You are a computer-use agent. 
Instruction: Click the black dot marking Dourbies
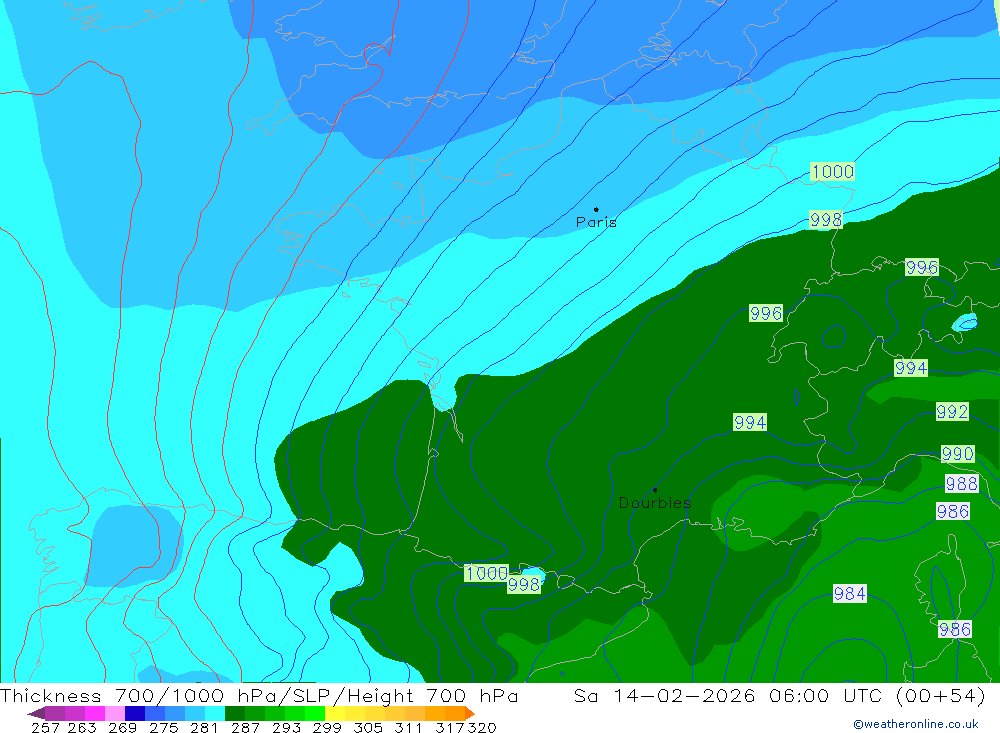coord(655,490)
